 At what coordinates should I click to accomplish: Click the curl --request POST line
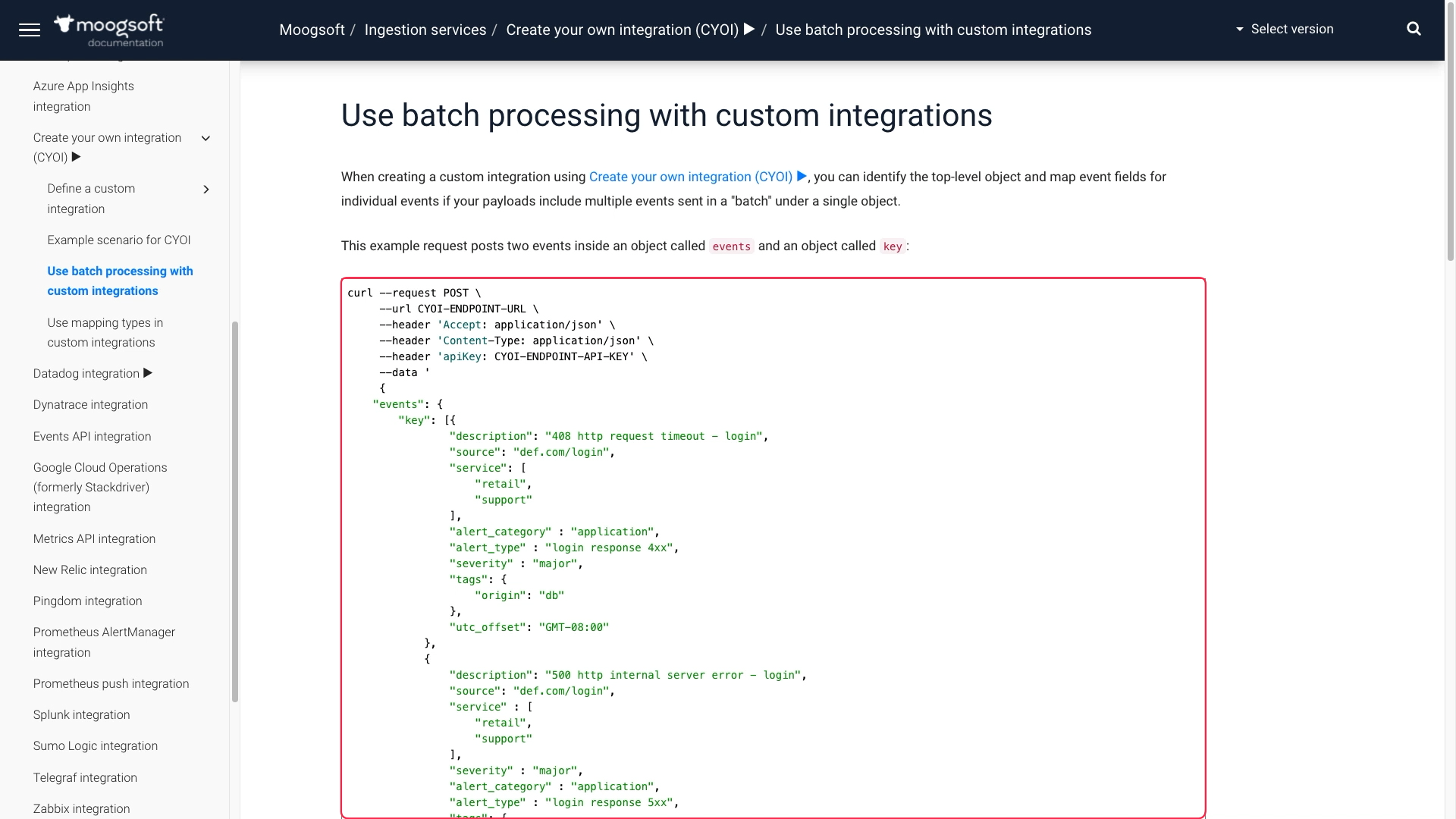(414, 293)
